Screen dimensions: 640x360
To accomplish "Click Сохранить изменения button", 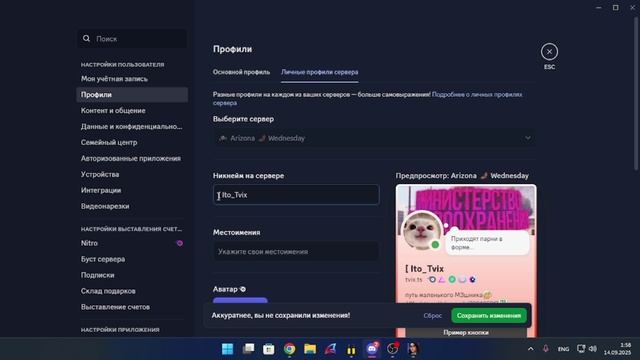I will click(489, 316).
